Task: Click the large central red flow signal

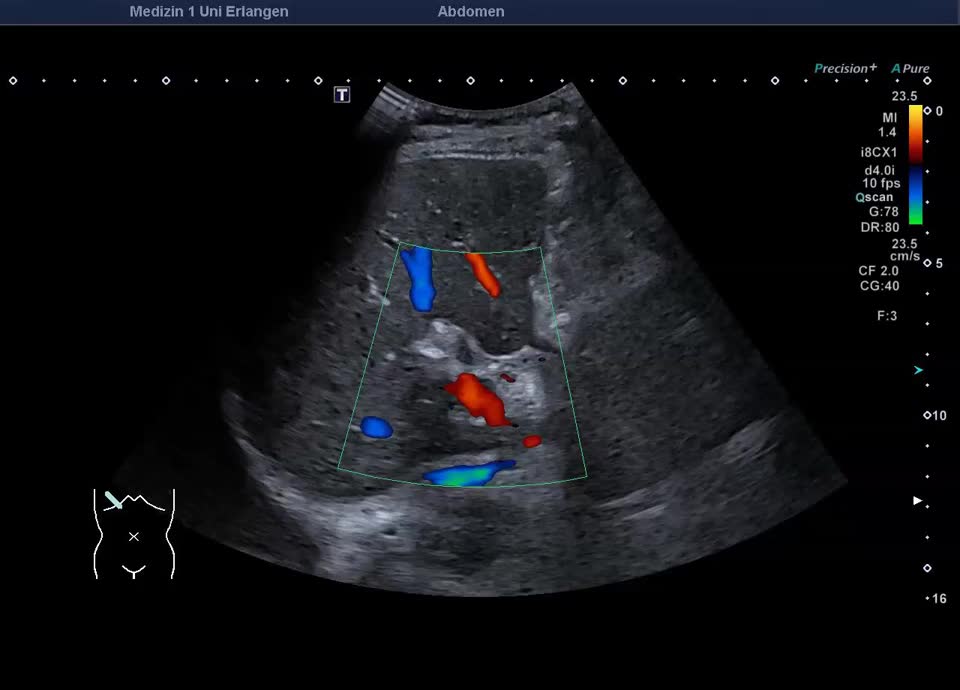Action: point(478,399)
